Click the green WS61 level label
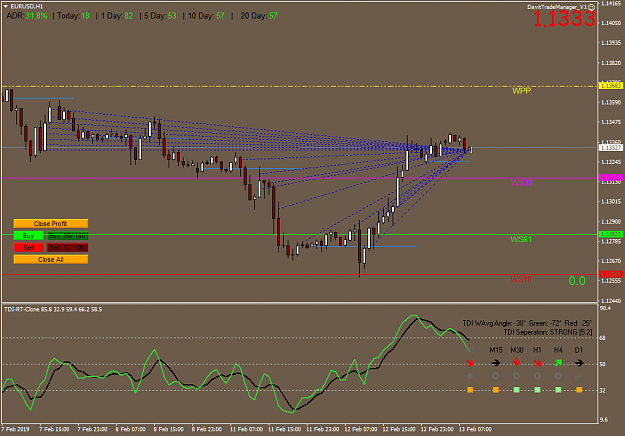This screenshot has width=625, height=436. (521, 239)
